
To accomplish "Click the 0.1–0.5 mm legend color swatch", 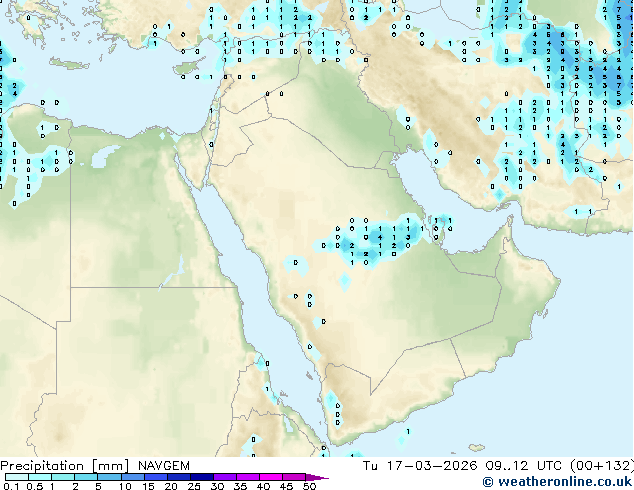I will tap(17, 477).
